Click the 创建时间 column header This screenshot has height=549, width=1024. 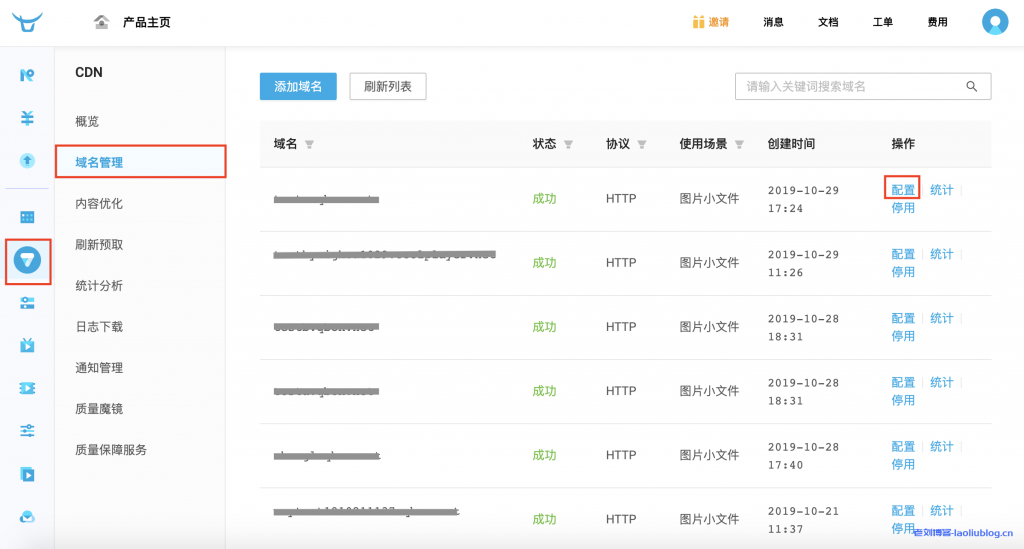pyautogui.click(x=791, y=144)
